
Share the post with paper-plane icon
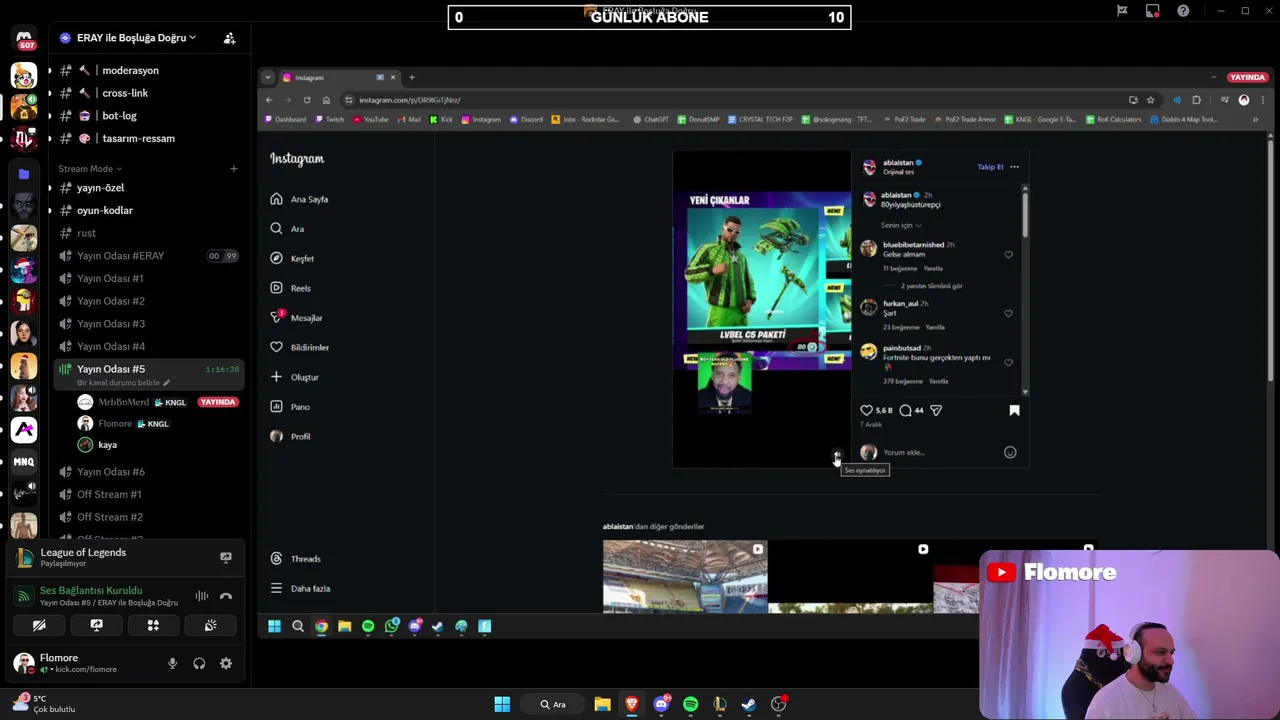point(936,410)
